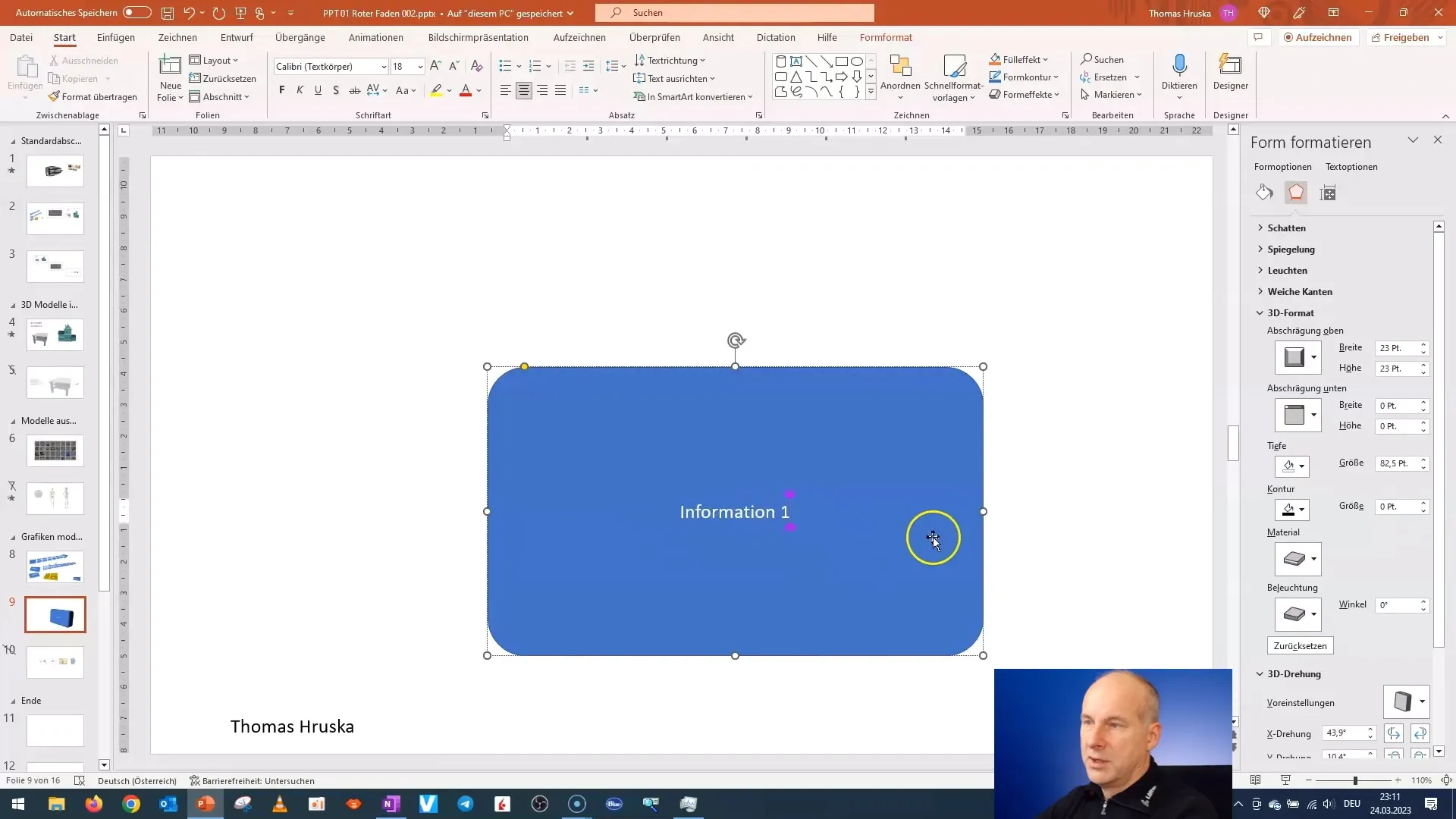Start Diktieren microphone
This screenshot has height=819, width=1456.
[1179, 76]
